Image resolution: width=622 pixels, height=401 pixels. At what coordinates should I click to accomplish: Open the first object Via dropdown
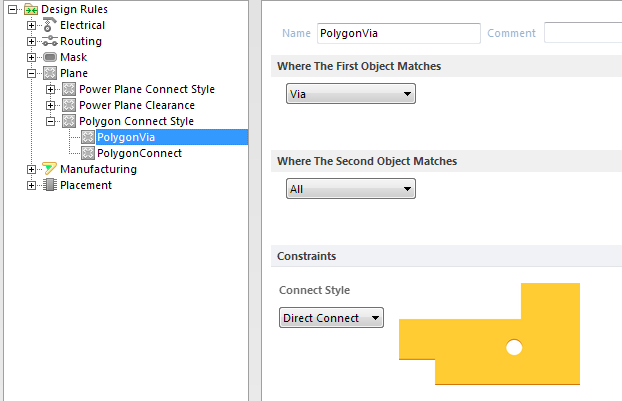click(351, 94)
